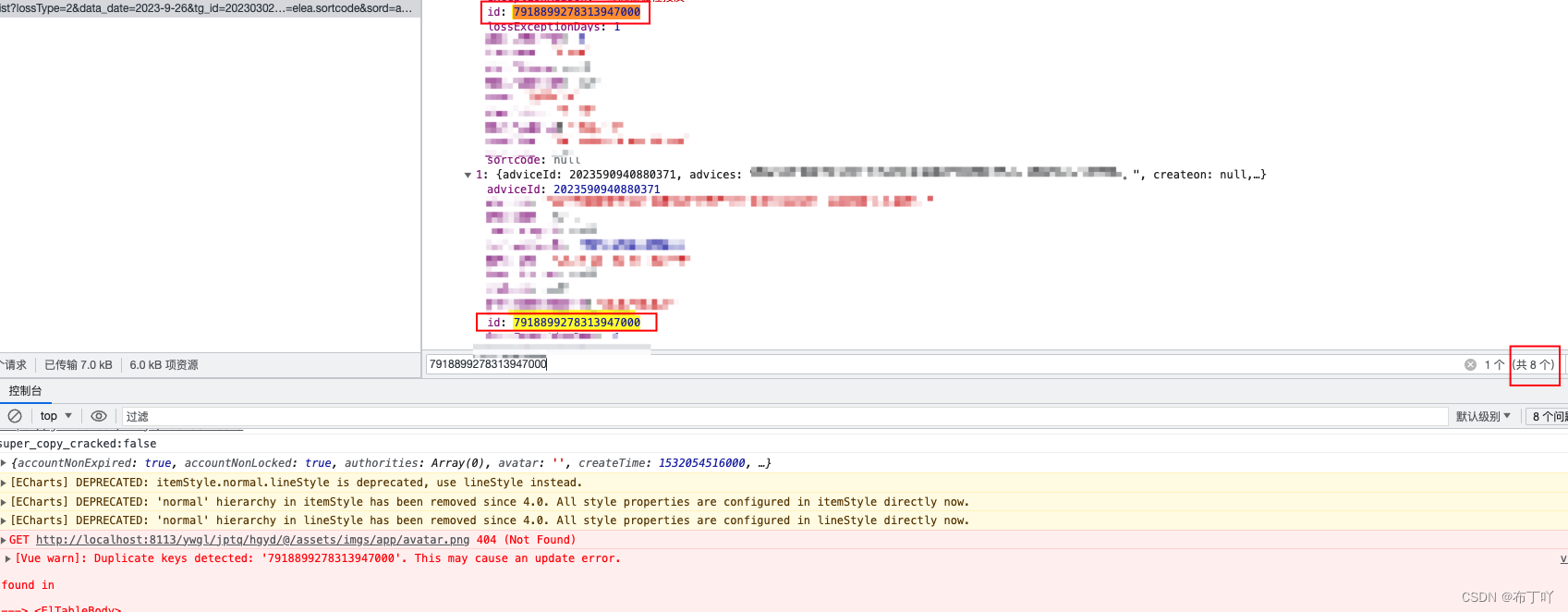
Task: Expand the GET avatar.png 404 error
Action: (x=4, y=540)
